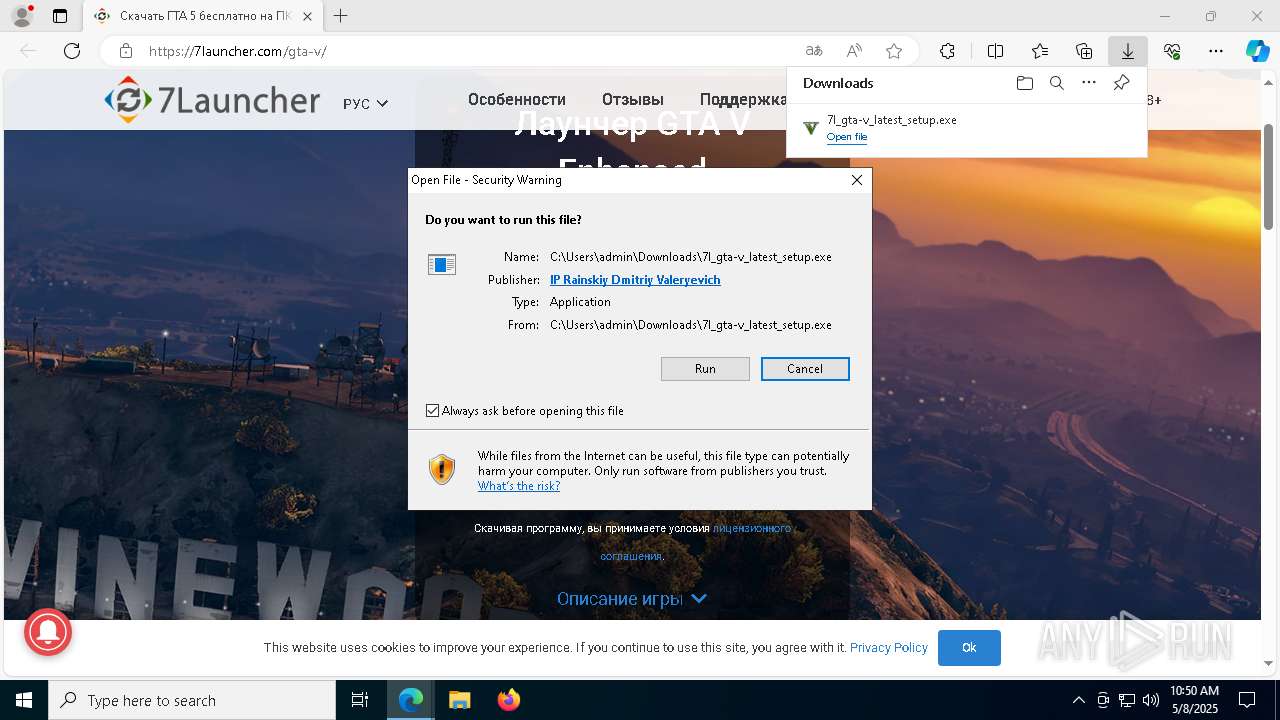Click the network tray icon

[1127, 700]
